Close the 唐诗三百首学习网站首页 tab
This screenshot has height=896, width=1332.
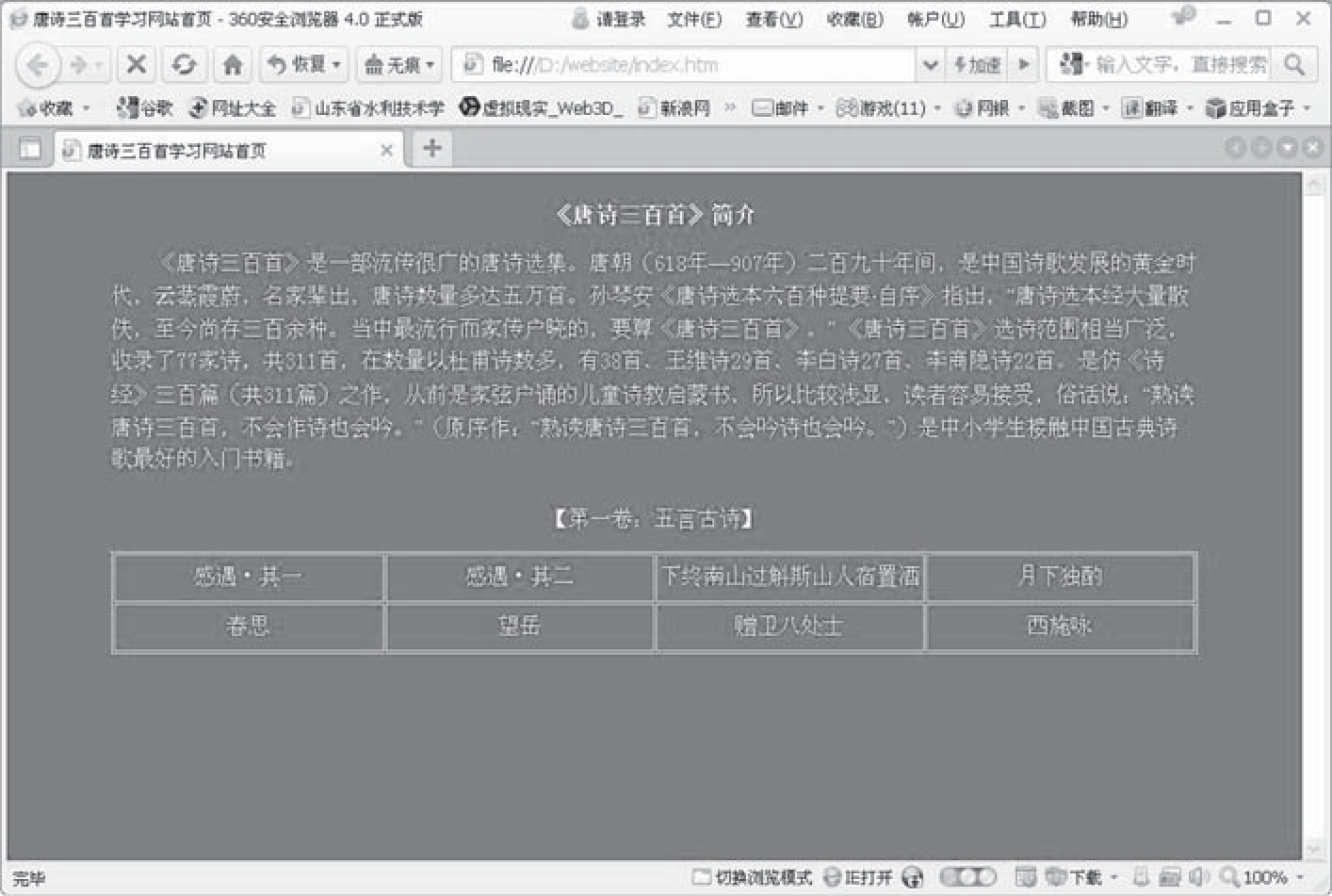386,150
